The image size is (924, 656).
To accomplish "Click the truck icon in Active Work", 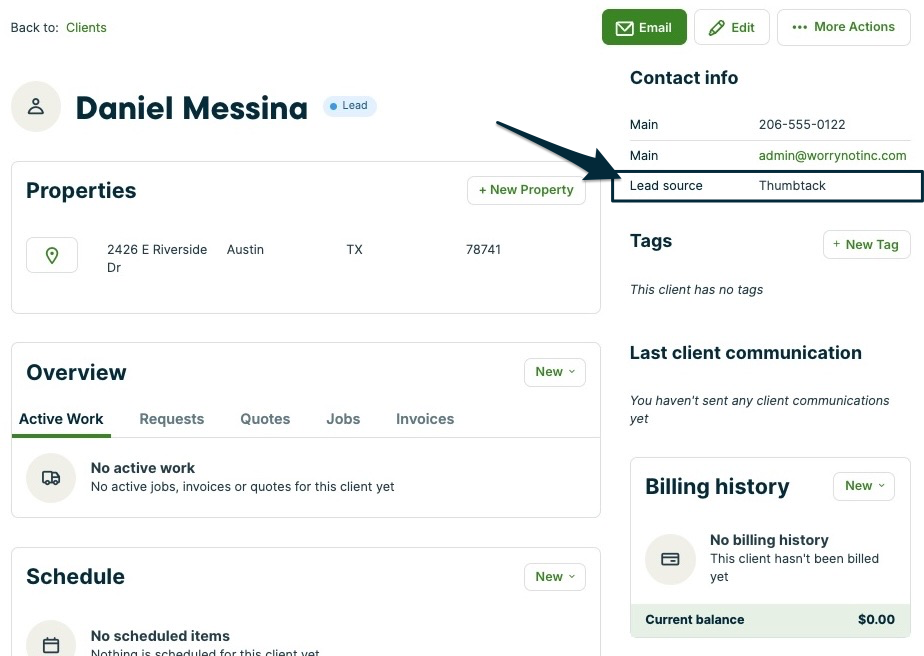I will pos(51,478).
